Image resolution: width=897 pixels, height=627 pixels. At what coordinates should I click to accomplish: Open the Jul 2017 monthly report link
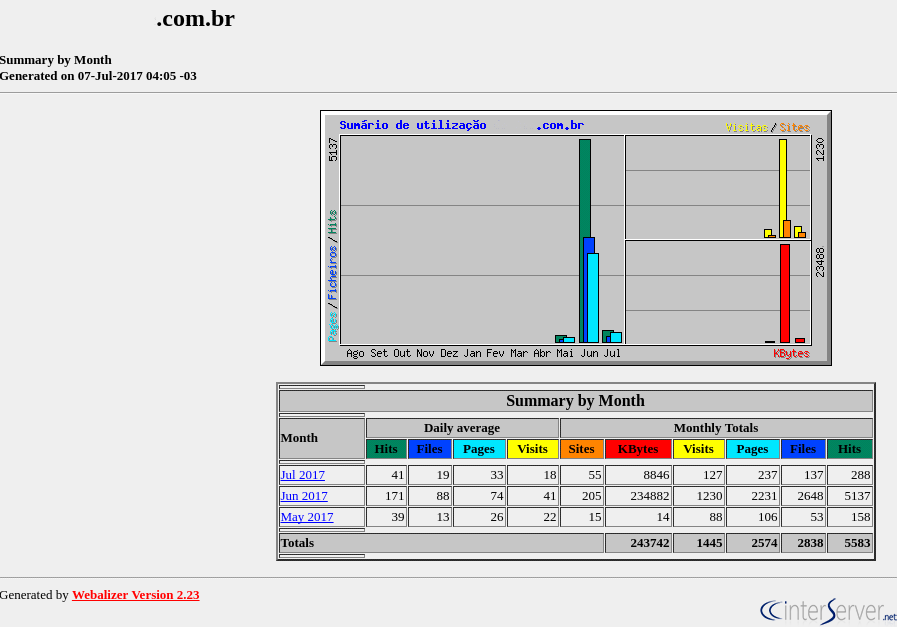pyautogui.click(x=303, y=475)
